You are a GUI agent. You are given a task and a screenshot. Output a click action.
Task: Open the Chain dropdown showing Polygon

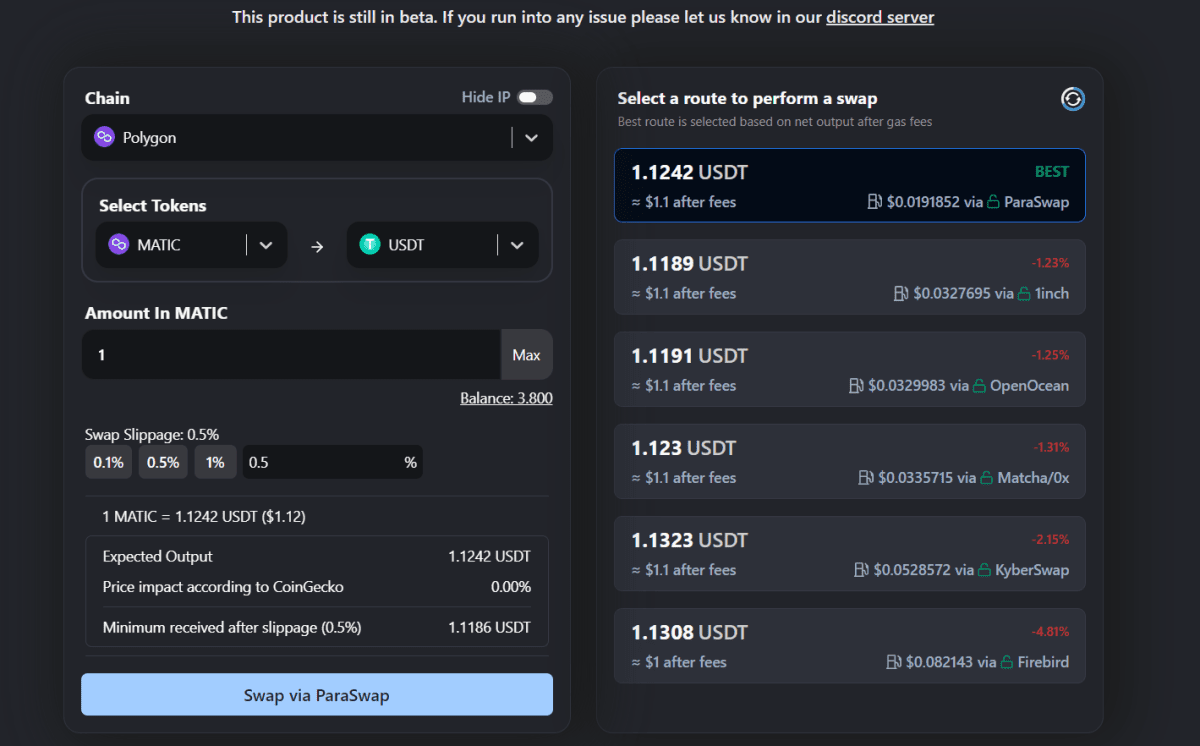531,137
